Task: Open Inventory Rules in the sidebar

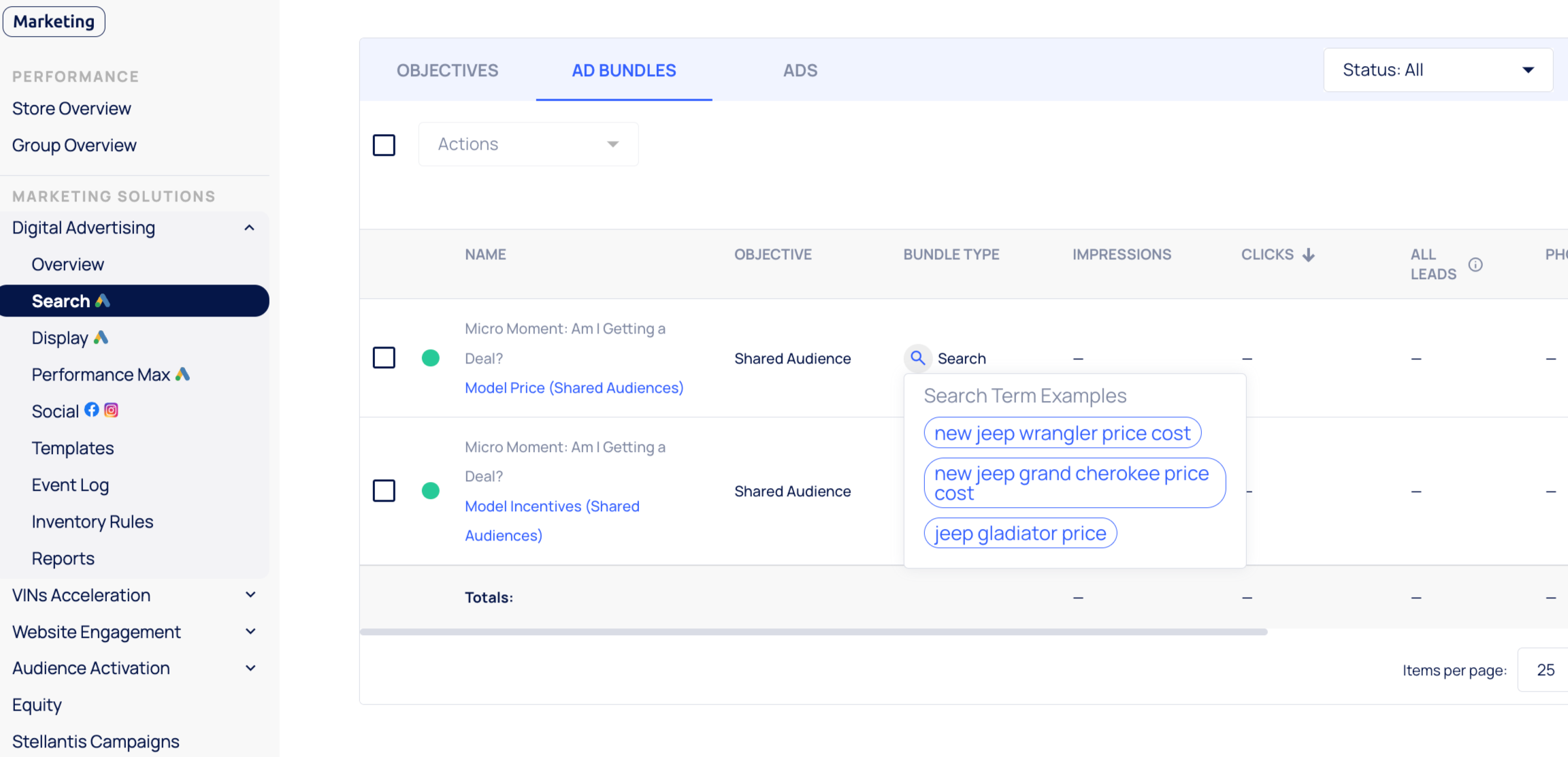Action: pos(93,521)
